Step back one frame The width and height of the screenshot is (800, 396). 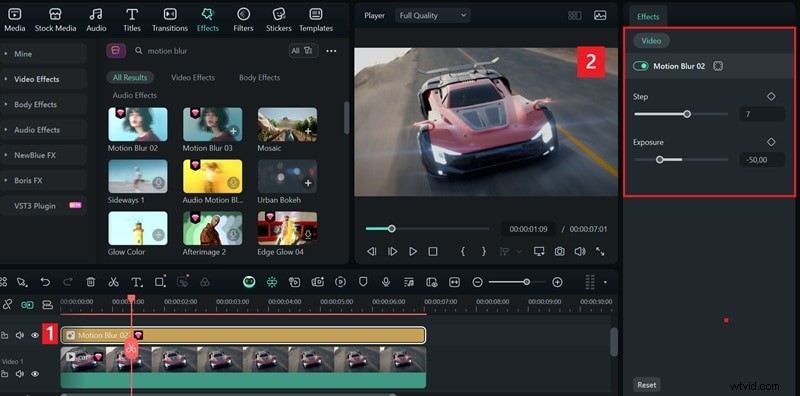pos(371,252)
